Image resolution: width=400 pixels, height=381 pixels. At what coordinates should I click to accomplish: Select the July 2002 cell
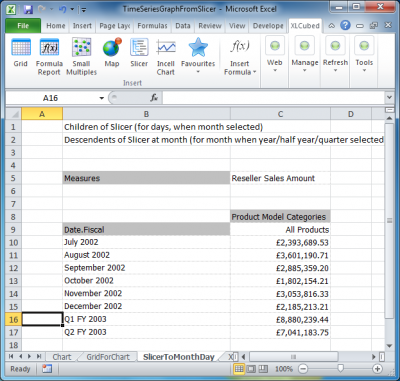coord(146,242)
